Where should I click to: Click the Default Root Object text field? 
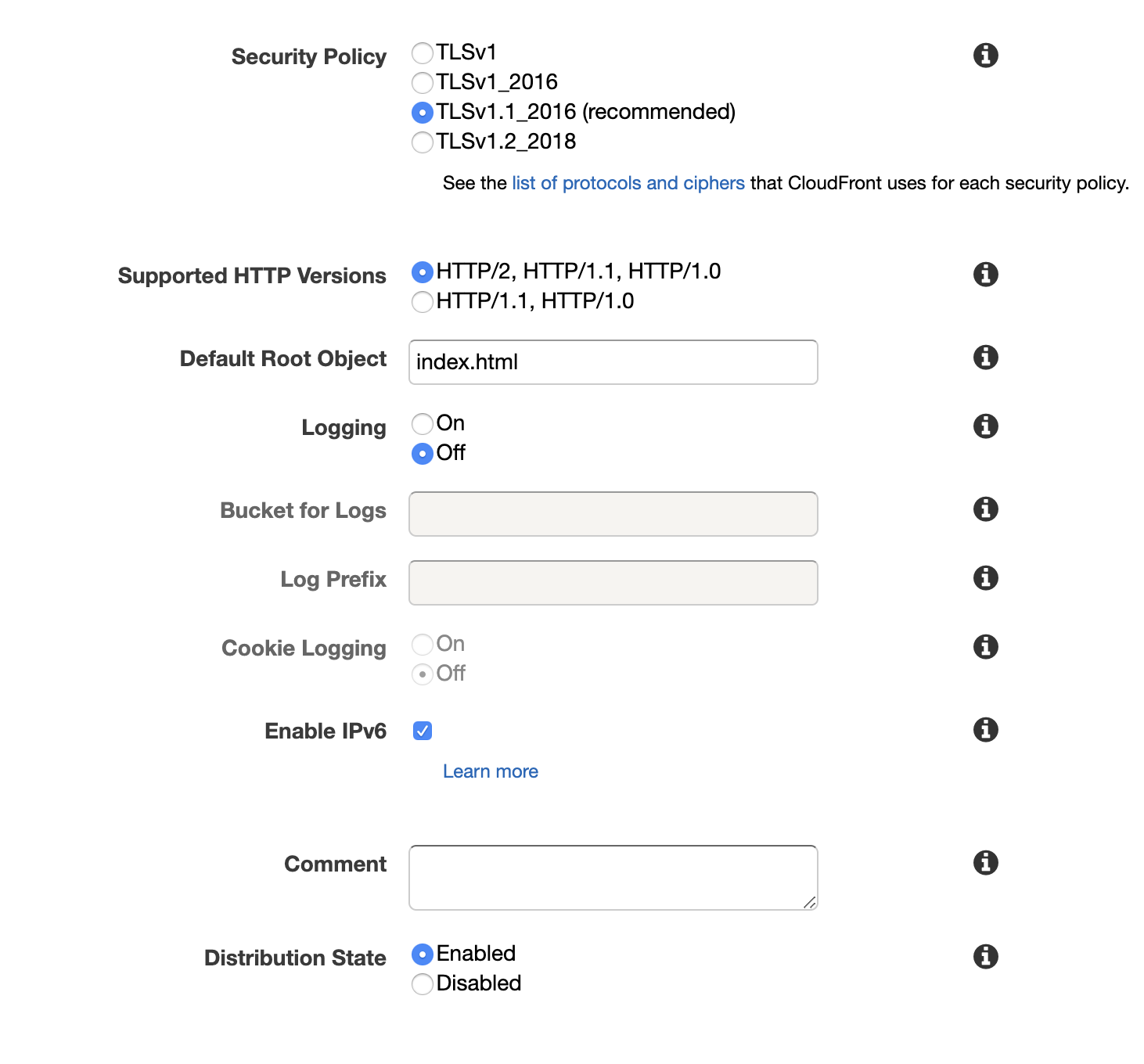(613, 362)
